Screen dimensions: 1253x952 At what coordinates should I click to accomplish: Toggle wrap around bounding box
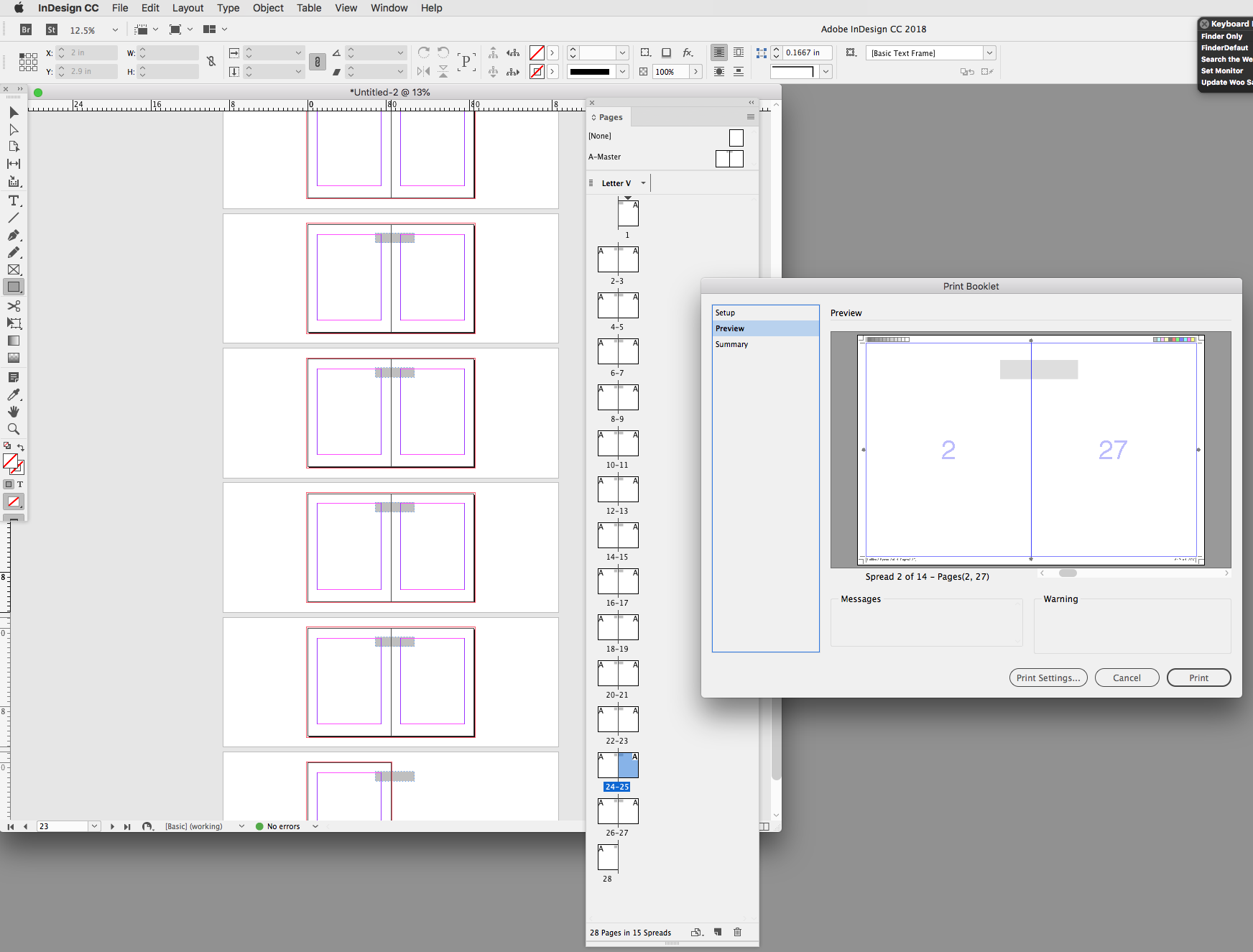[739, 52]
